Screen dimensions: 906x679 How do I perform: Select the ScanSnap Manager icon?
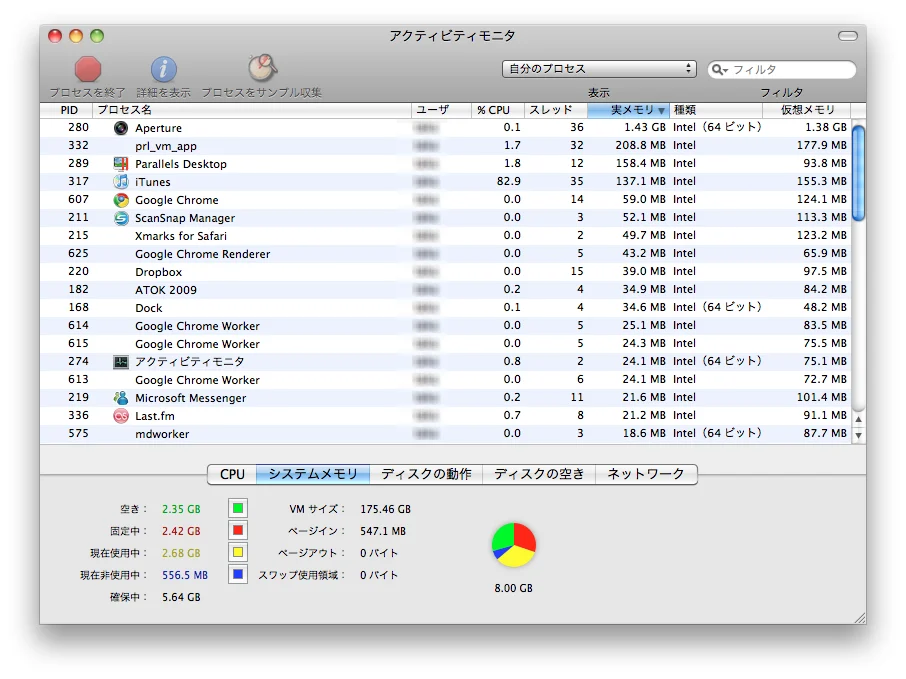[121, 218]
